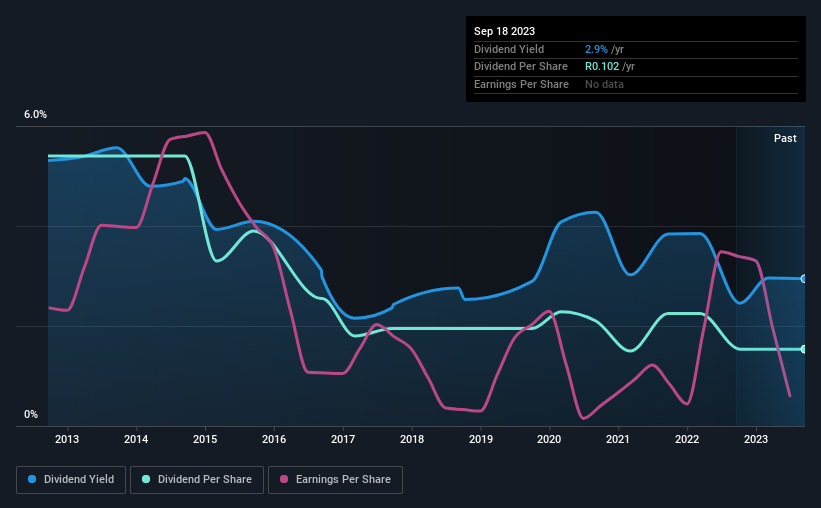Click the 2020 x-axis label
Viewport: 821px width, 508px height.
549,439
